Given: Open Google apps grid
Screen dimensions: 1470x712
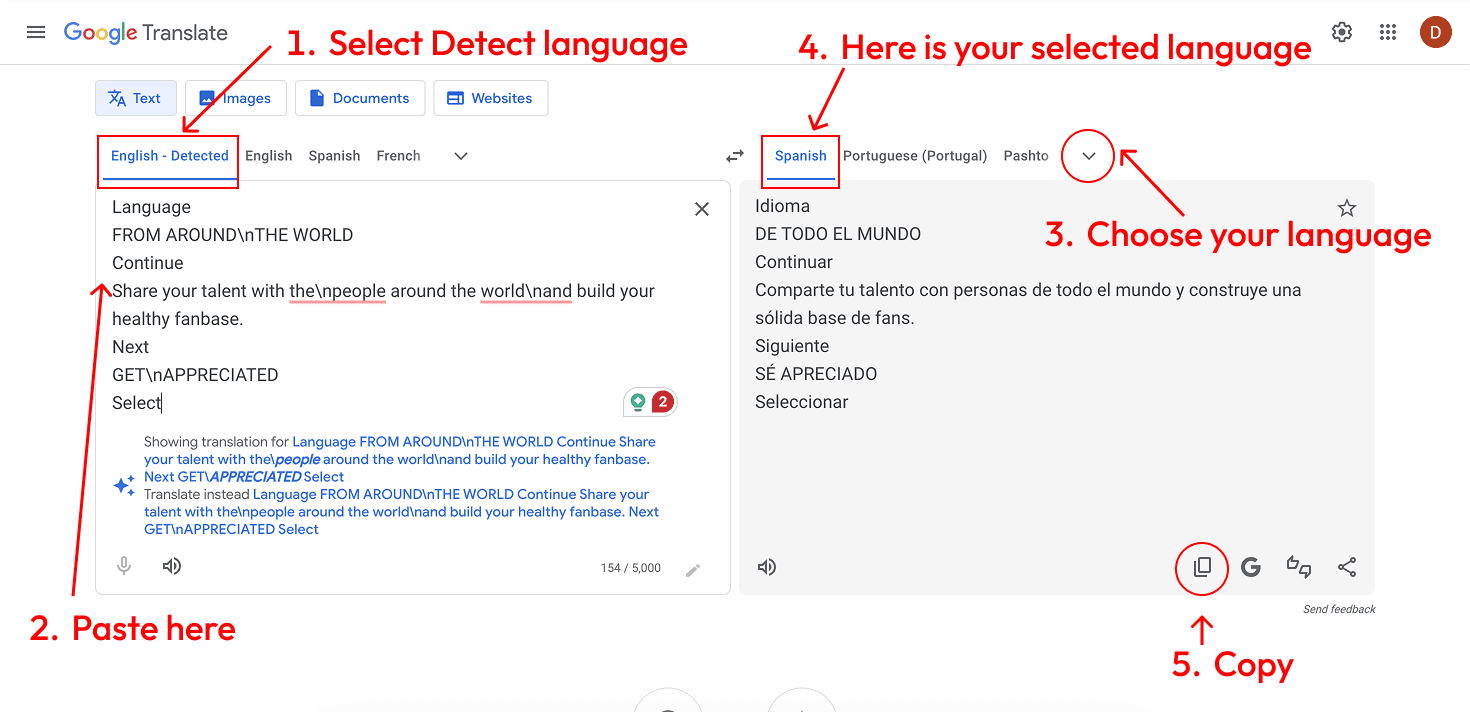Looking at the screenshot, I should coord(1387,32).
